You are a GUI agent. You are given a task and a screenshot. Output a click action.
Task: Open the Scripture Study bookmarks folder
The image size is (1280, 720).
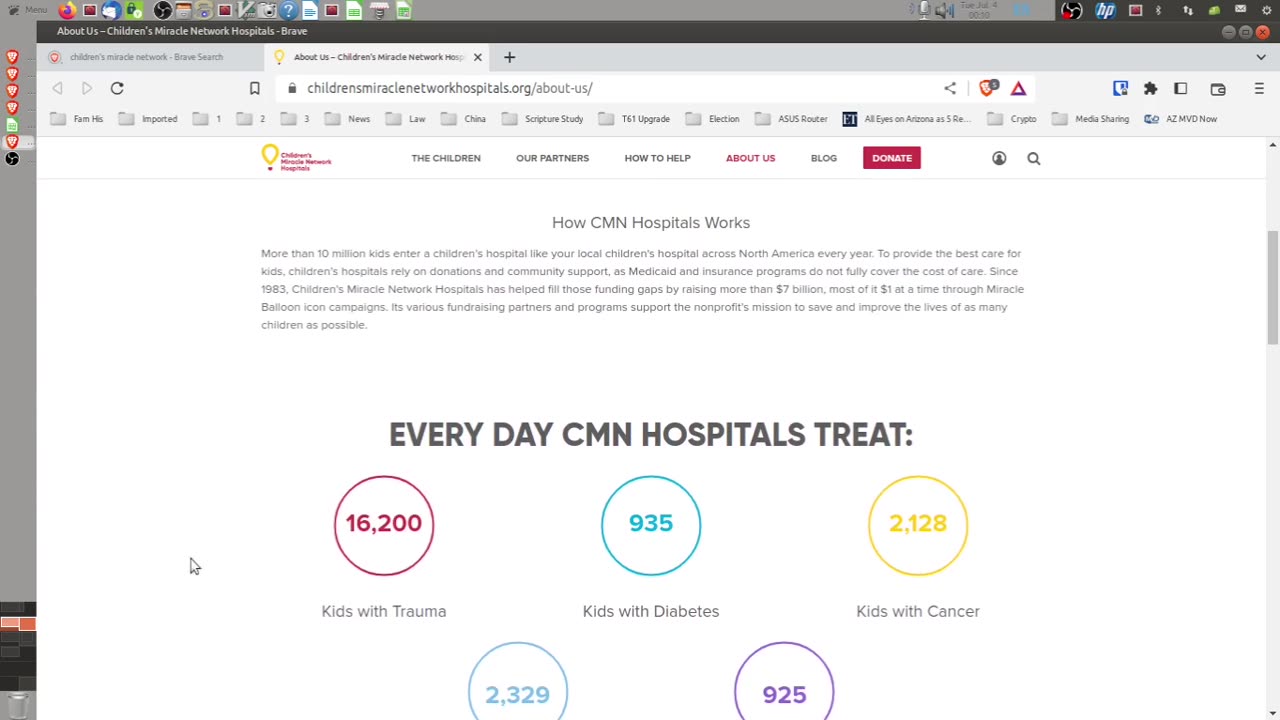click(x=543, y=119)
